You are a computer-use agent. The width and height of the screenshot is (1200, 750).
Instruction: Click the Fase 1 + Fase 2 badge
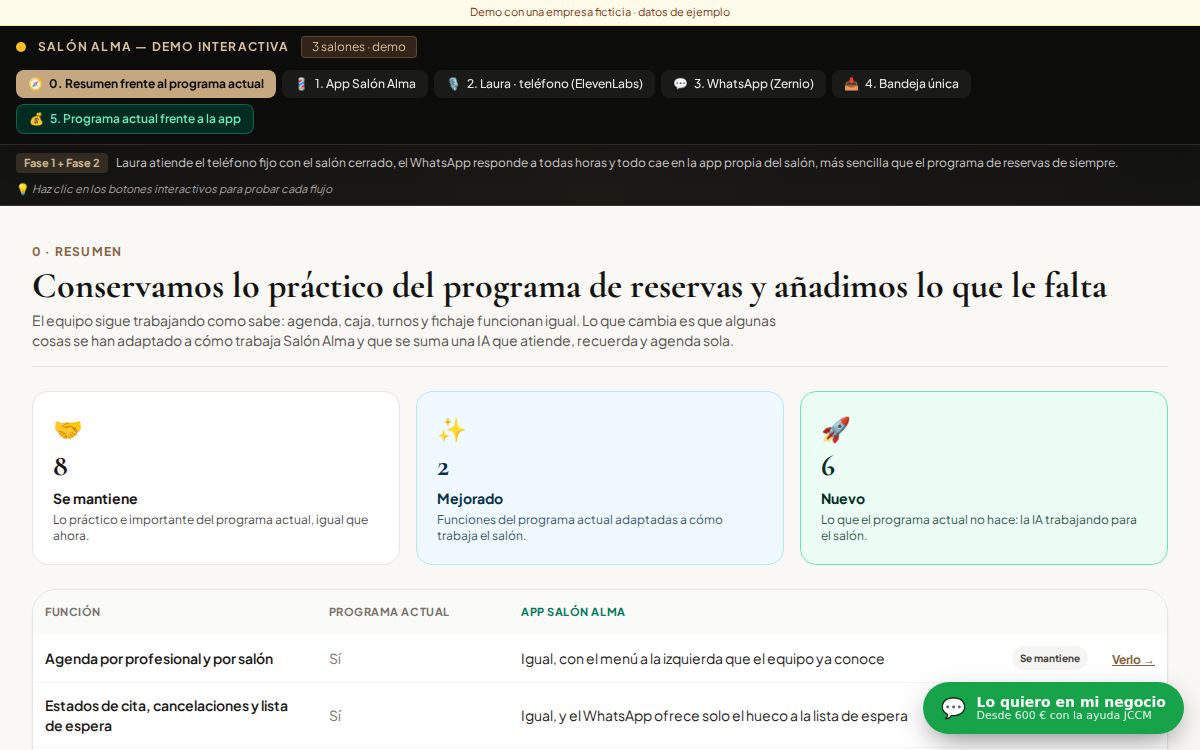pyautogui.click(x=62, y=163)
